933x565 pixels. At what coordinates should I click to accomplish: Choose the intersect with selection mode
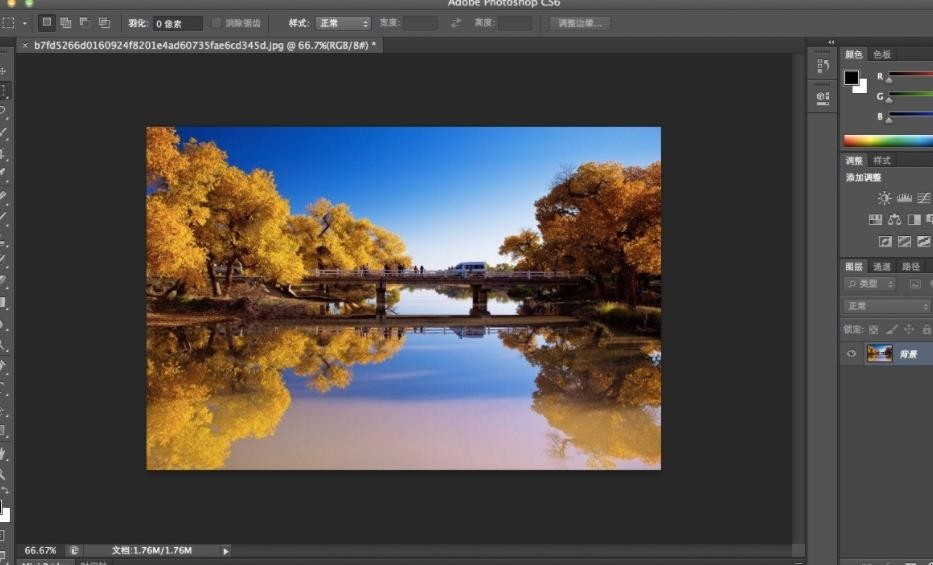(x=104, y=23)
